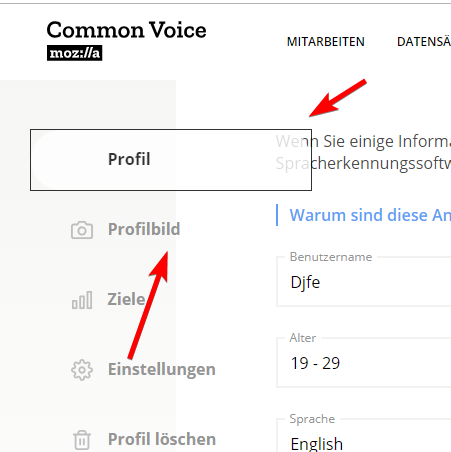Click the Benutzername field containing Djfe
The height and width of the screenshot is (452, 451).
pyautogui.click(x=364, y=282)
